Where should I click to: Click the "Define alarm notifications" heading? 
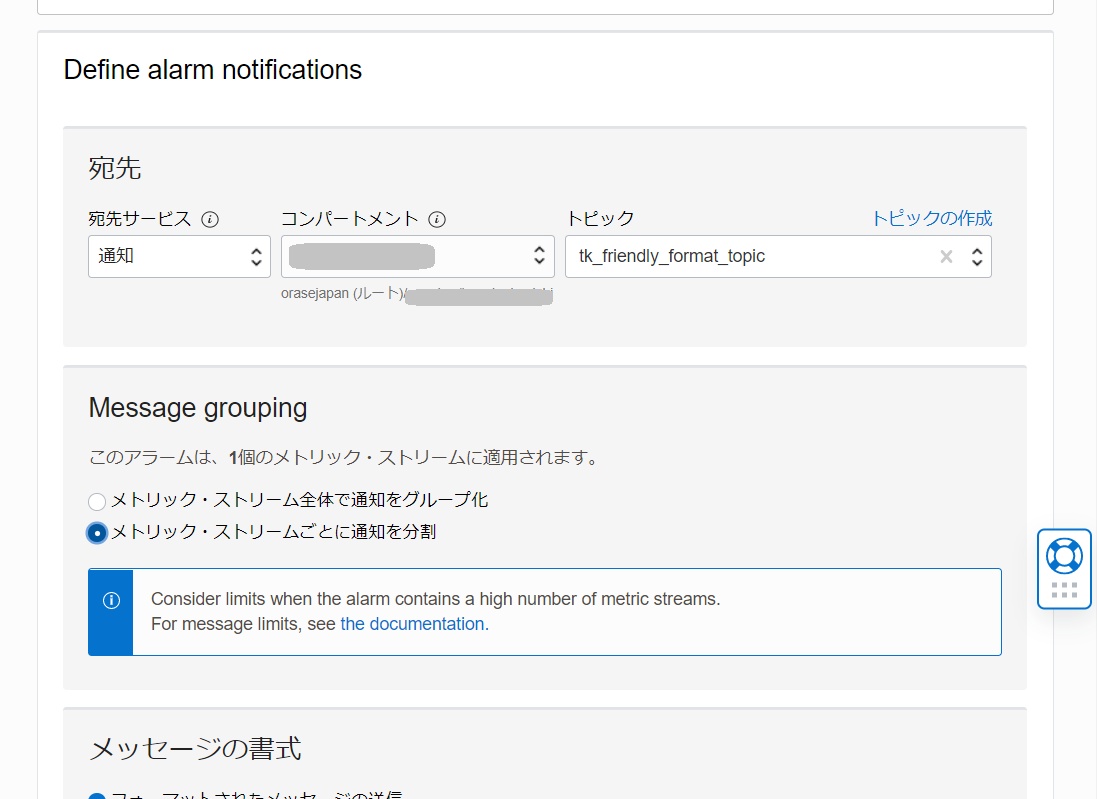213,70
